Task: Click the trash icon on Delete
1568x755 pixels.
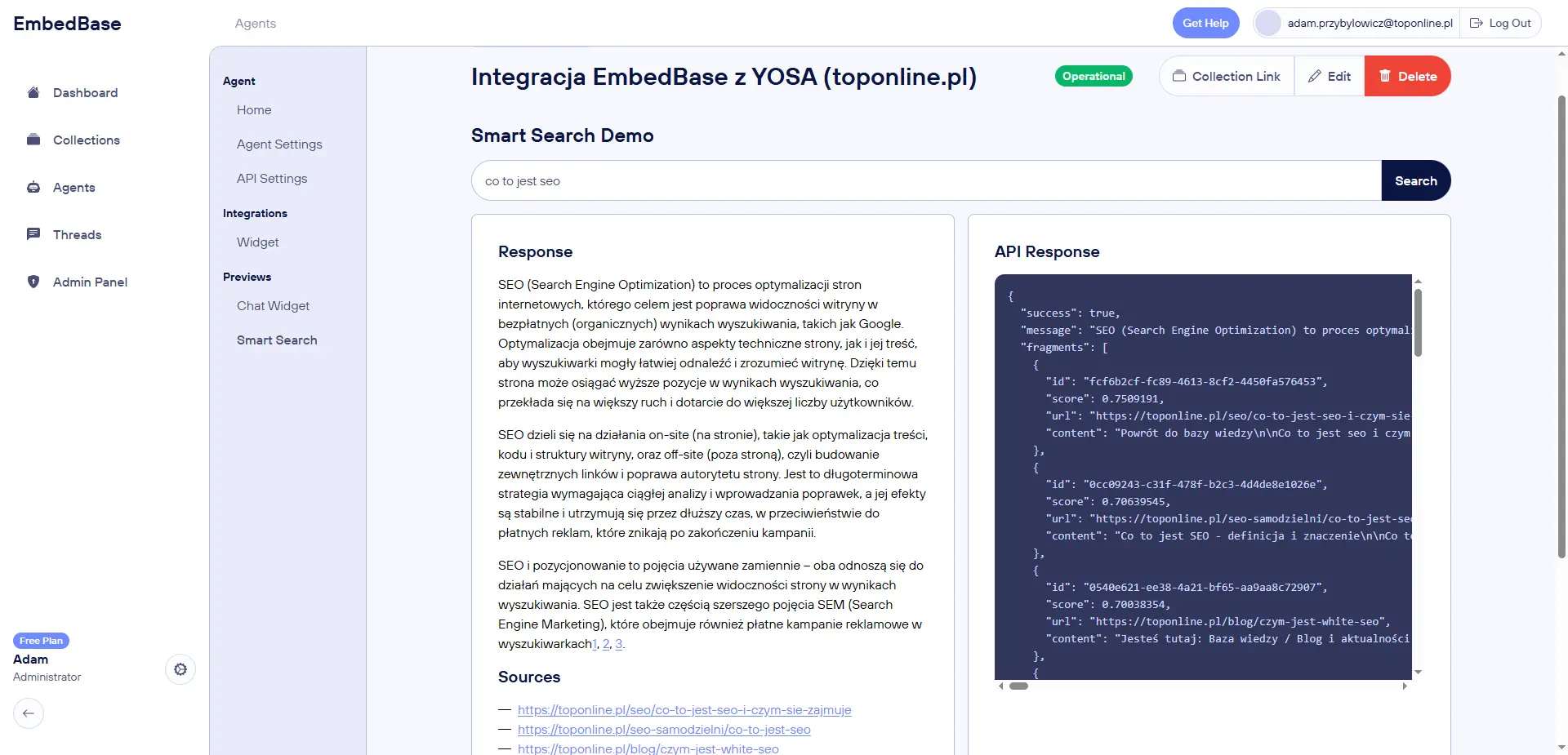Action: click(1385, 76)
